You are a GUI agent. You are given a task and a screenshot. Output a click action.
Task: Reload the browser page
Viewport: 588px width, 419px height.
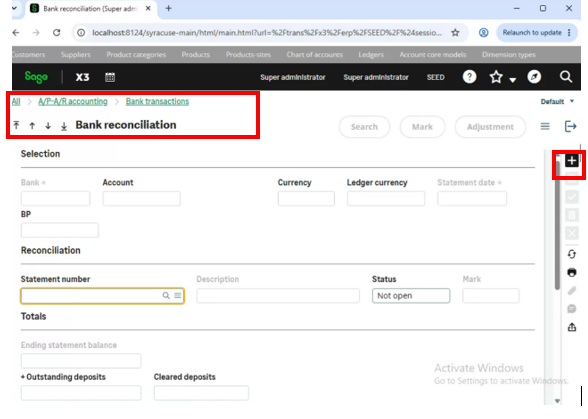click(x=57, y=33)
